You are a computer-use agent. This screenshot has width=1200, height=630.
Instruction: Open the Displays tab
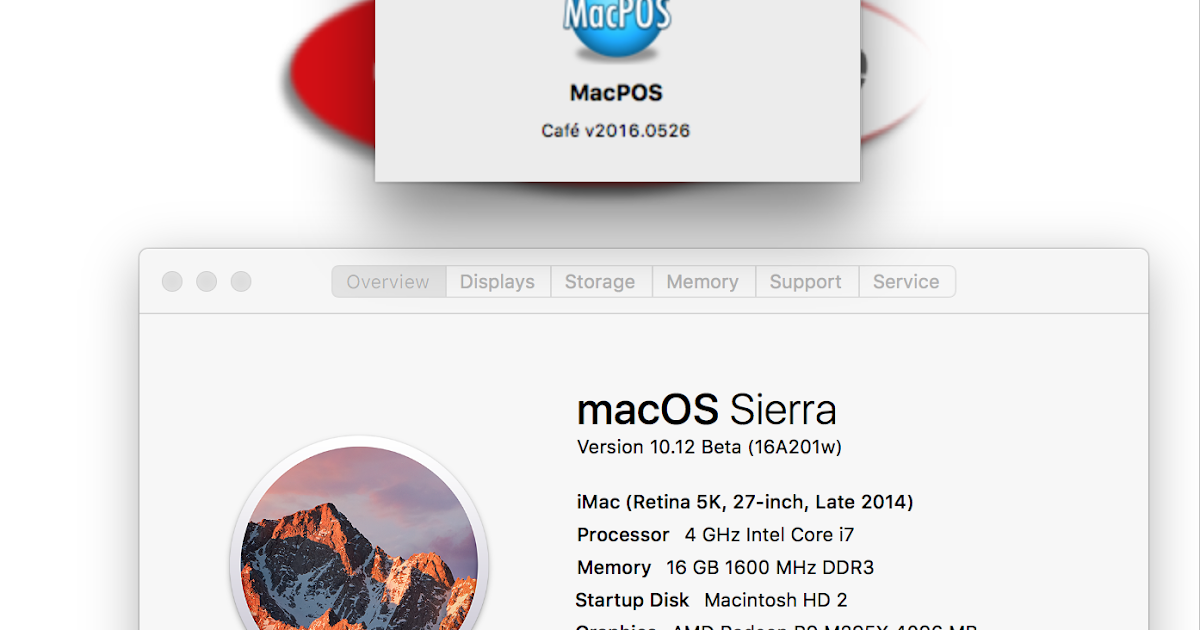(497, 281)
